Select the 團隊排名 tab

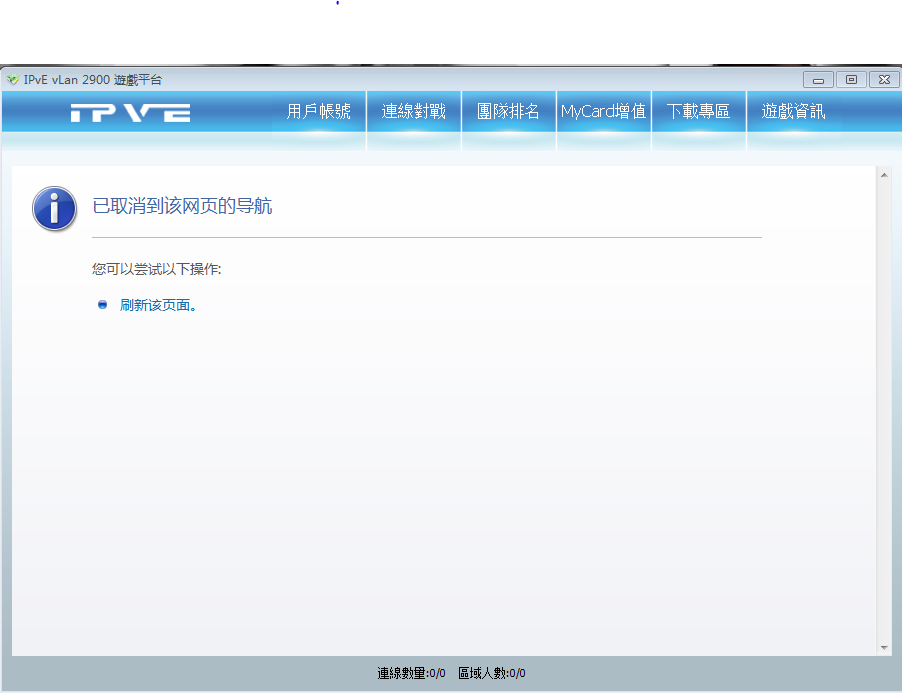(x=509, y=112)
